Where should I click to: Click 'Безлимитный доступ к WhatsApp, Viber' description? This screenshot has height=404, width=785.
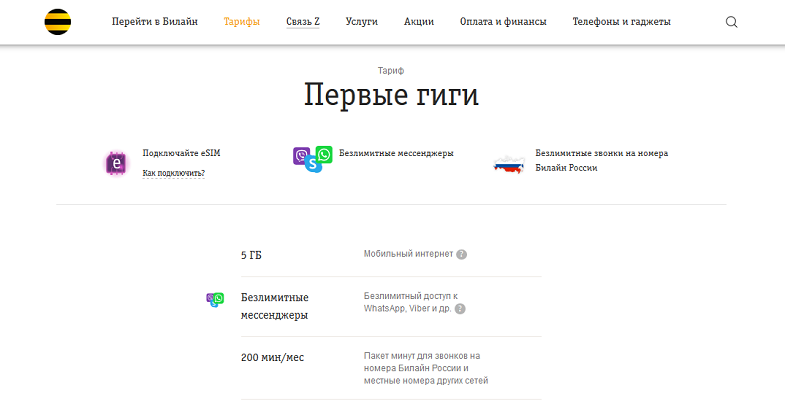click(411, 302)
